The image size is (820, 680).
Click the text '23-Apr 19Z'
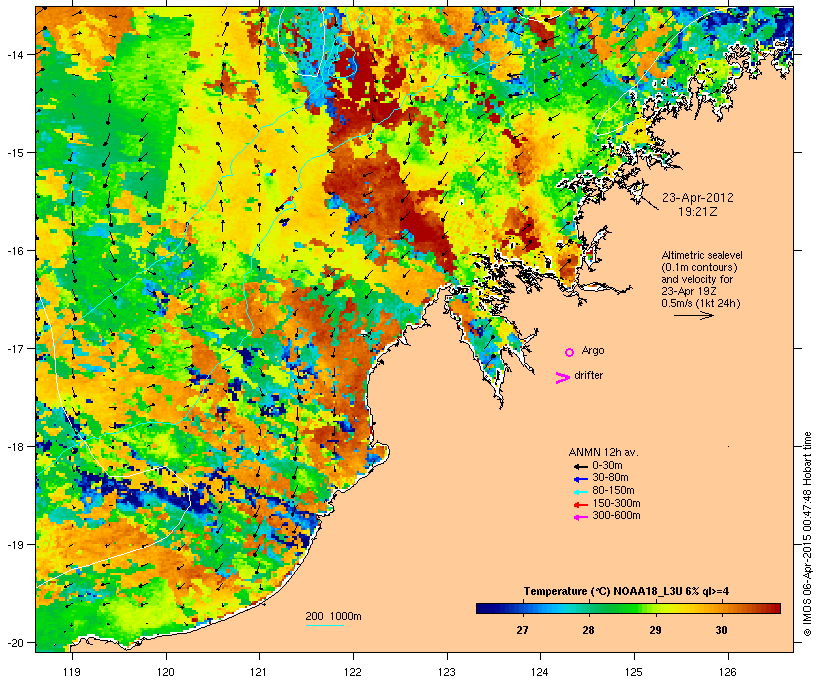coord(689,291)
